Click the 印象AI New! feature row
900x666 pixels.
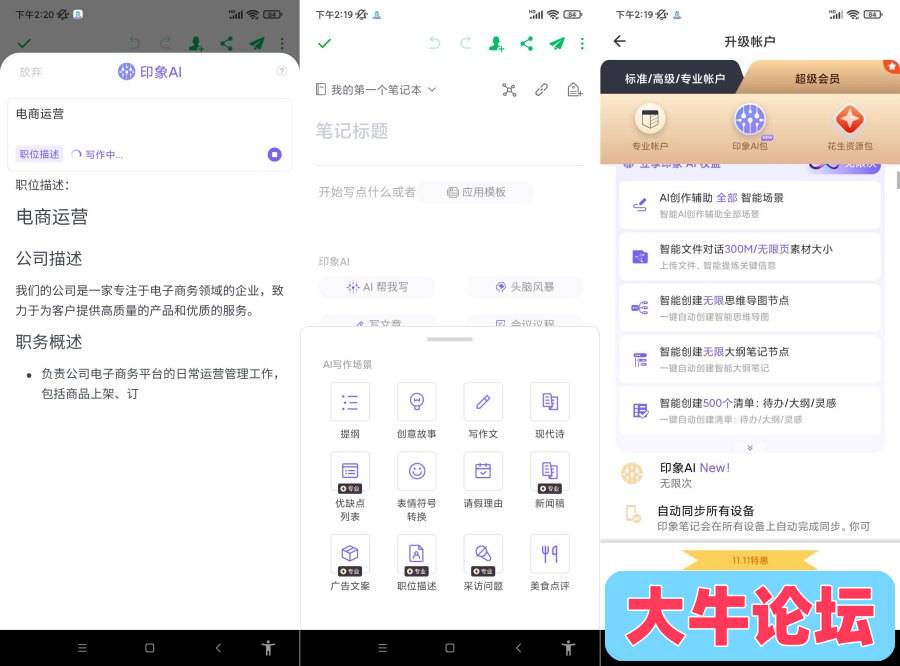750,475
